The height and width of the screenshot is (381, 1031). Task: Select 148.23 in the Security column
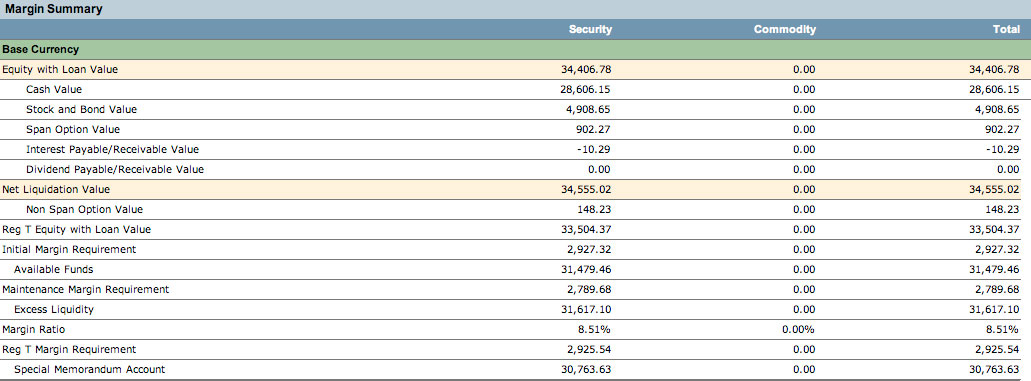pyautogui.click(x=594, y=210)
